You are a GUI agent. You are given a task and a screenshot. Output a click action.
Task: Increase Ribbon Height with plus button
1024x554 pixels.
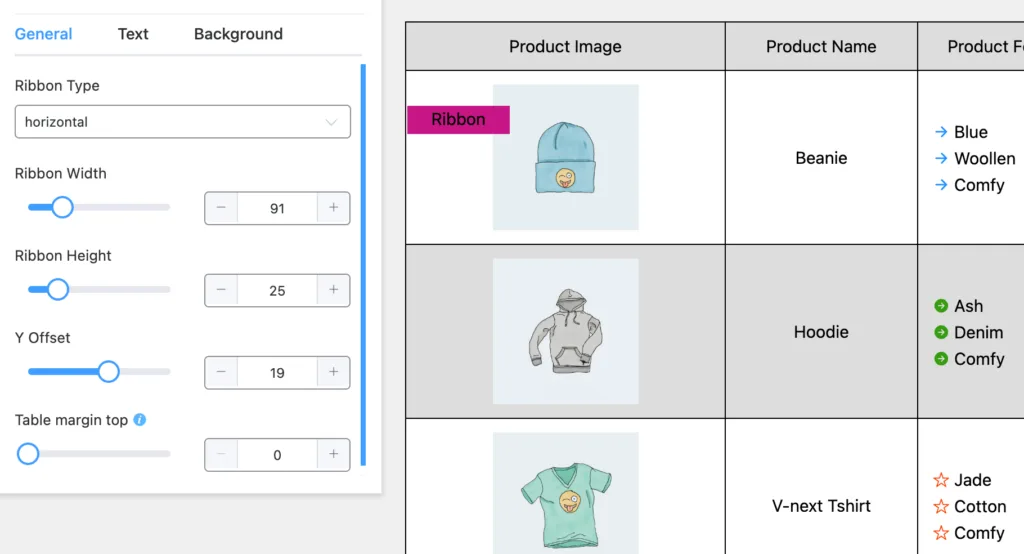coord(334,290)
